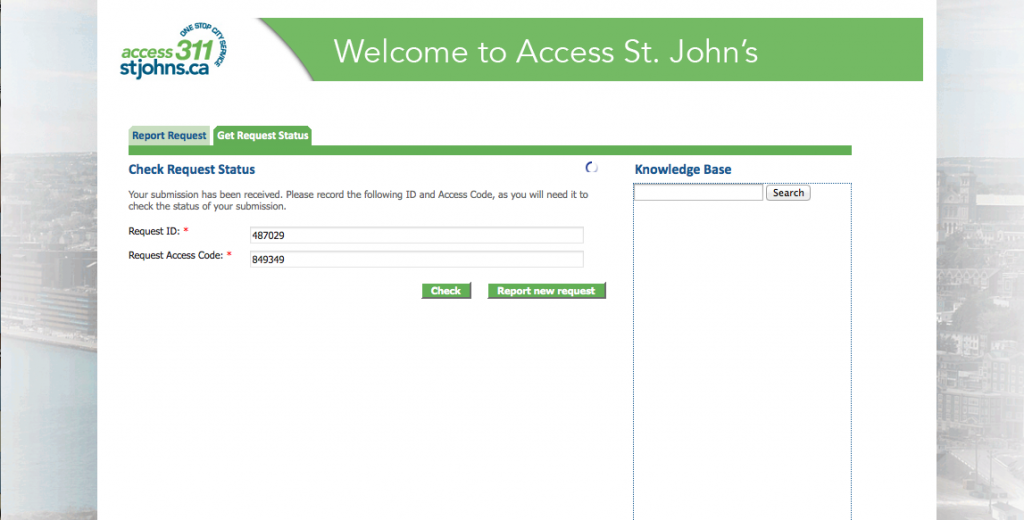Click the Knowledge Base heading
This screenshot has height=520, width=1024.
pyautogui.click(x=683, y=170)
